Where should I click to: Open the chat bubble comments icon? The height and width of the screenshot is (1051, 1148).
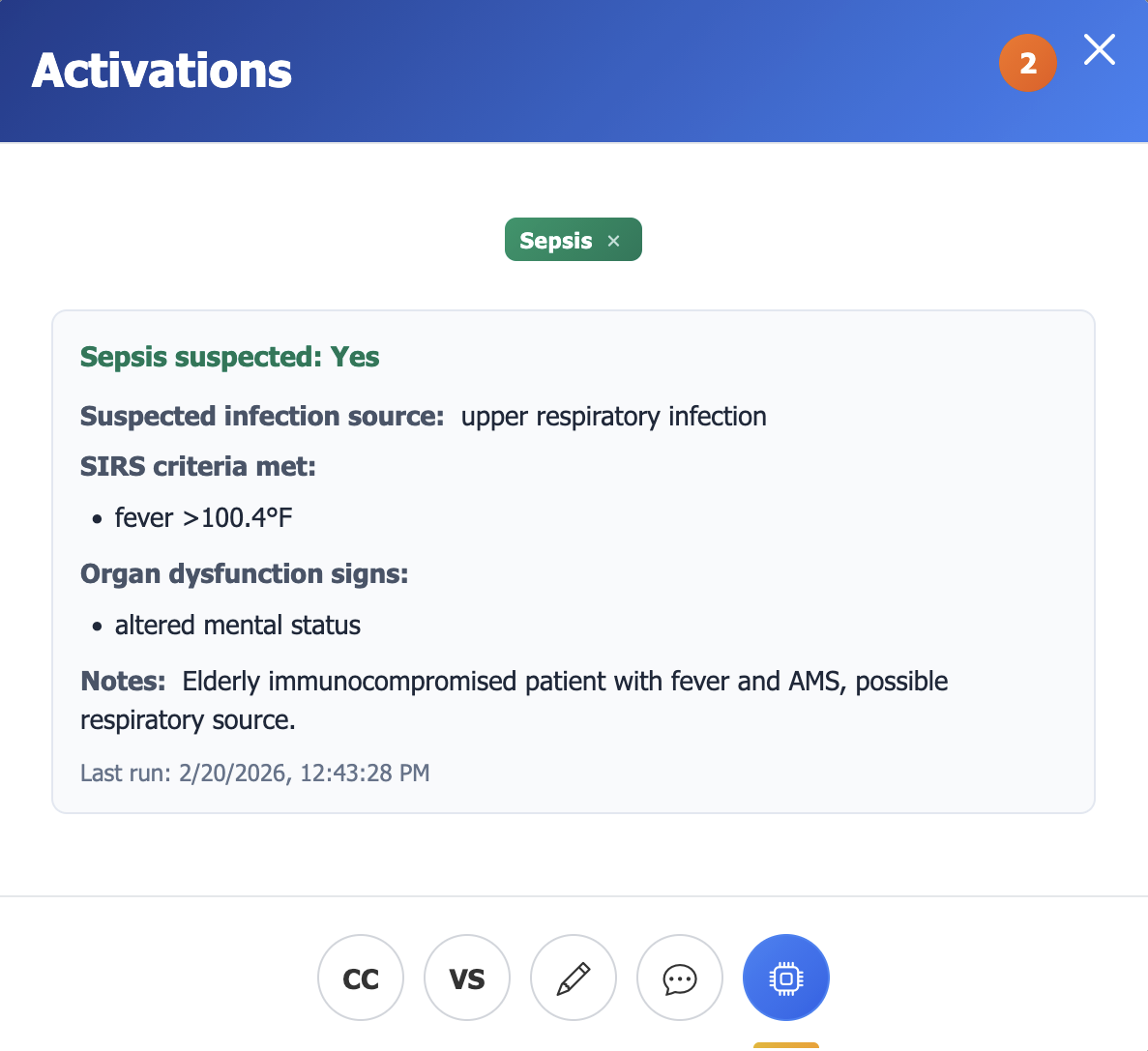click(x=680, y=978)
